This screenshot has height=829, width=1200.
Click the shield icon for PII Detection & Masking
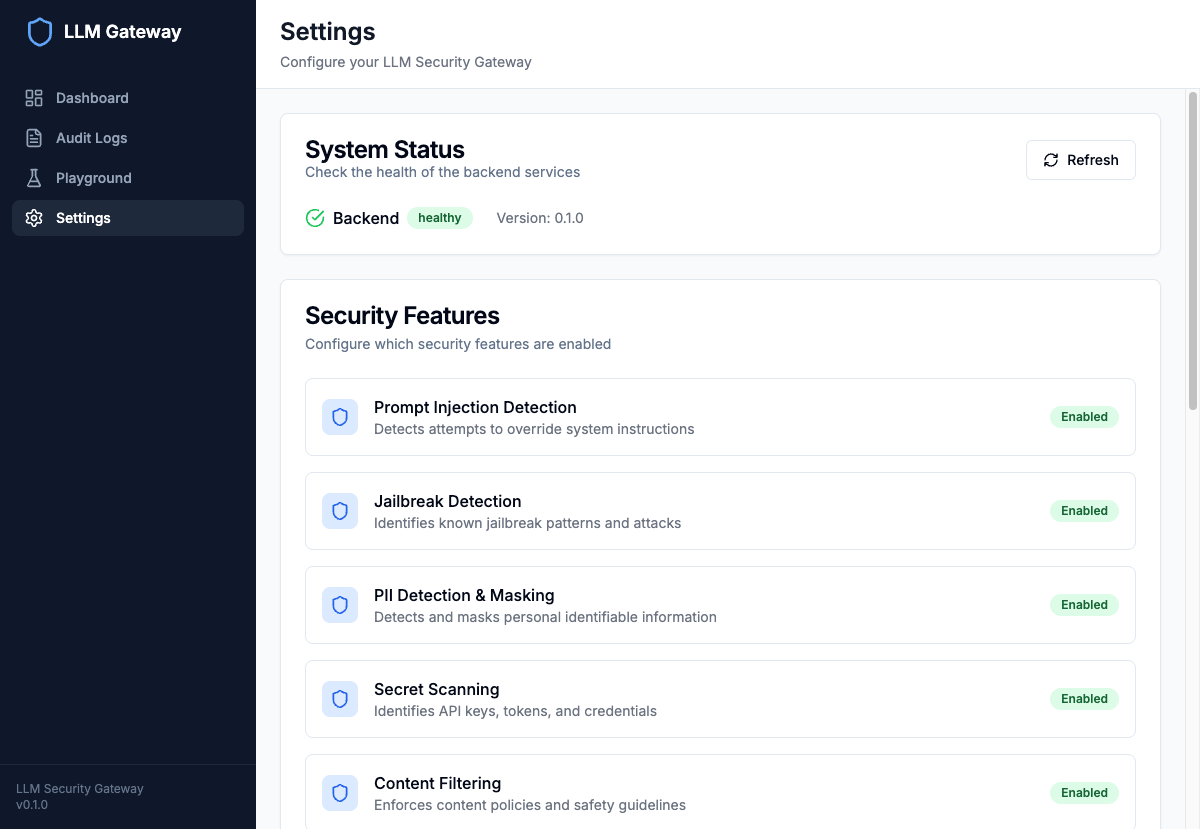[340, 605]
